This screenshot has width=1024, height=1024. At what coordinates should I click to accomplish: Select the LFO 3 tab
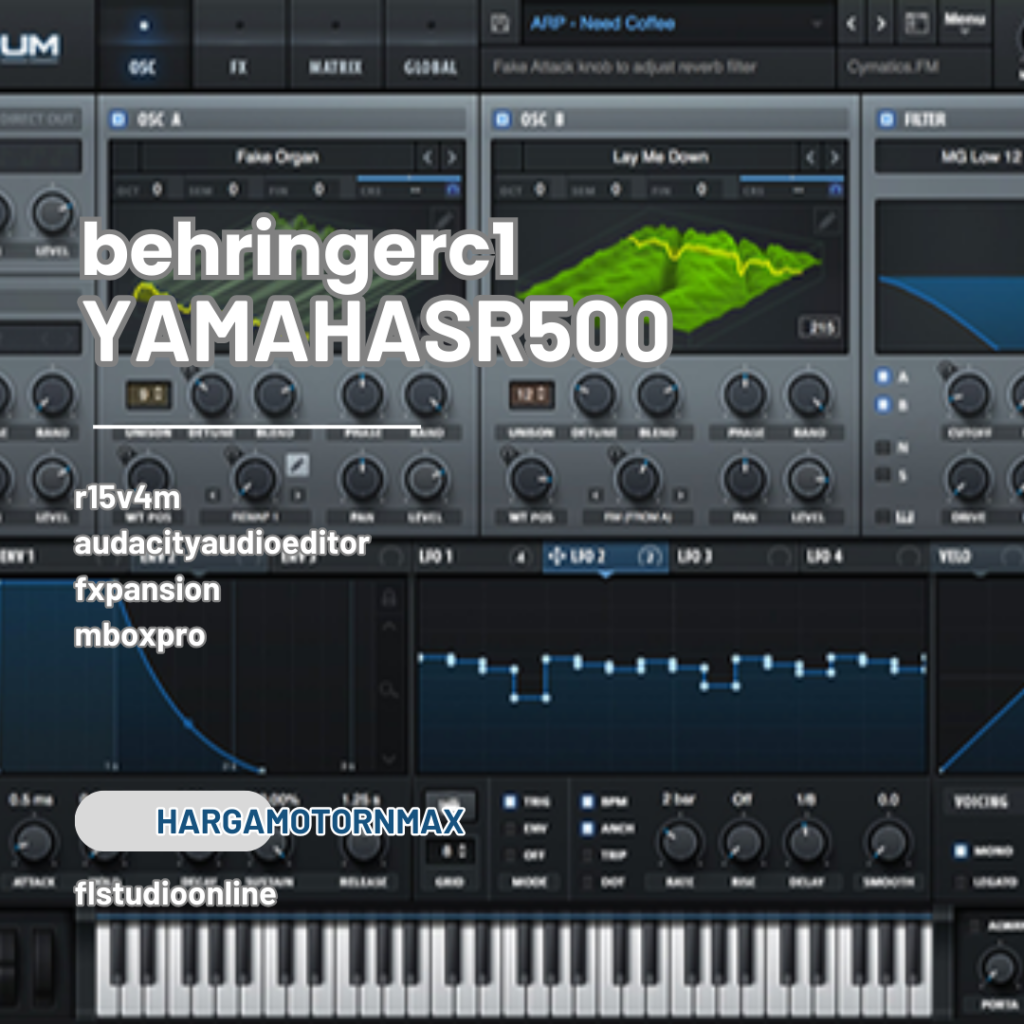click(x=735, y=557)
